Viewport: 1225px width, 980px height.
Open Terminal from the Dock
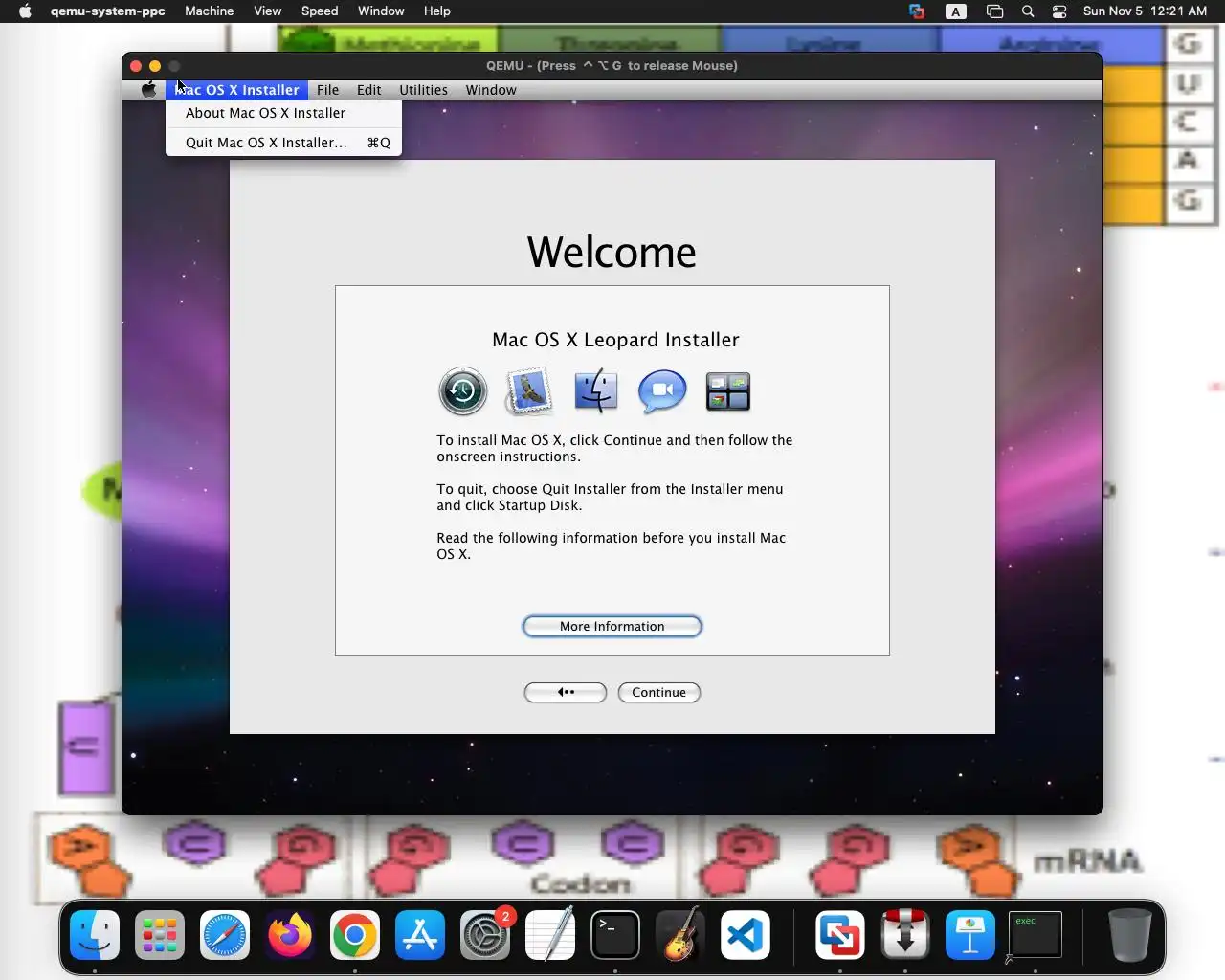click(x=615, y=935)
